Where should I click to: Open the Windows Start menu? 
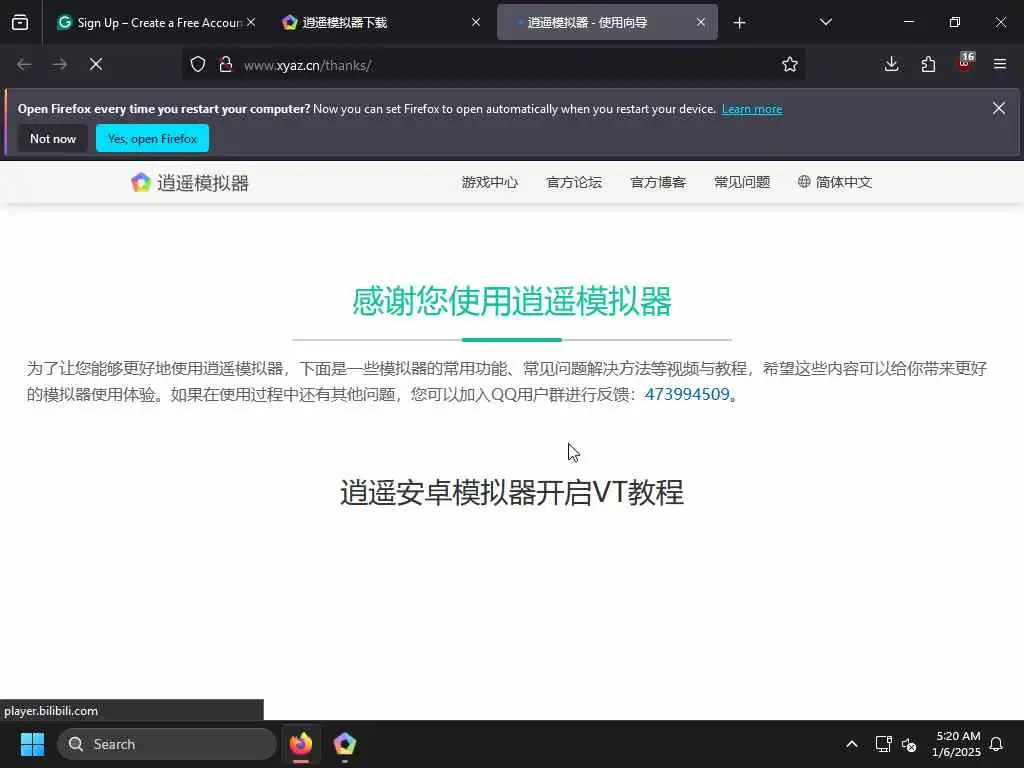32,744
